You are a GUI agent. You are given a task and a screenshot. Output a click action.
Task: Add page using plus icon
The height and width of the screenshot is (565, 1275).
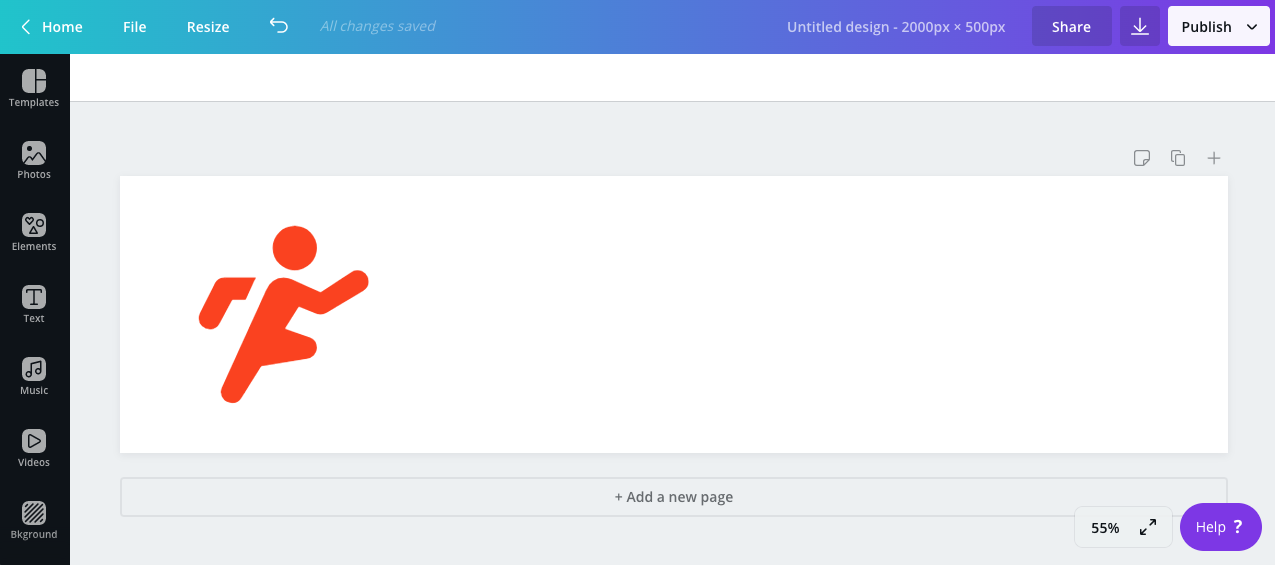point(1214,158)
